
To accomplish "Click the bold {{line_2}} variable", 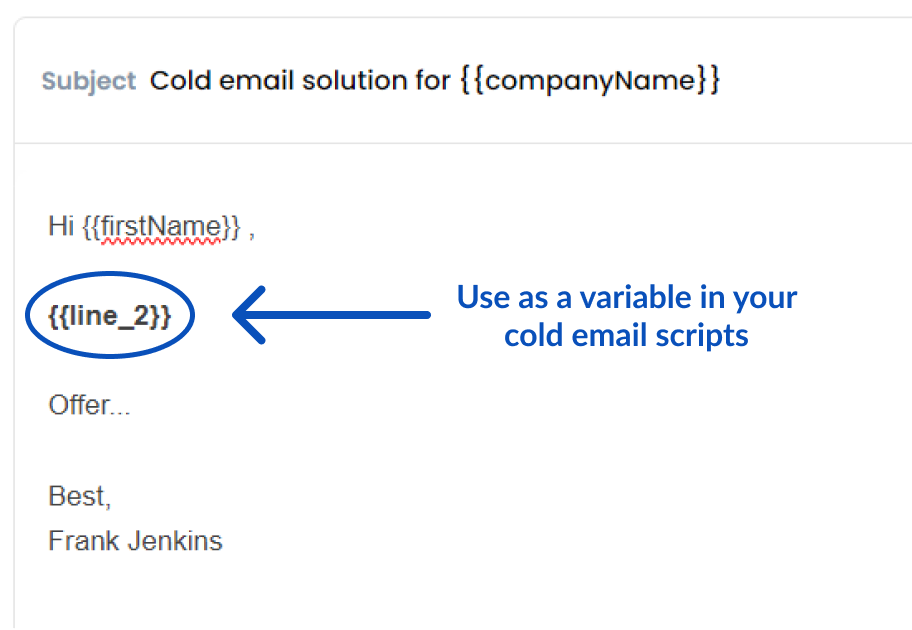I will [110, 316].
